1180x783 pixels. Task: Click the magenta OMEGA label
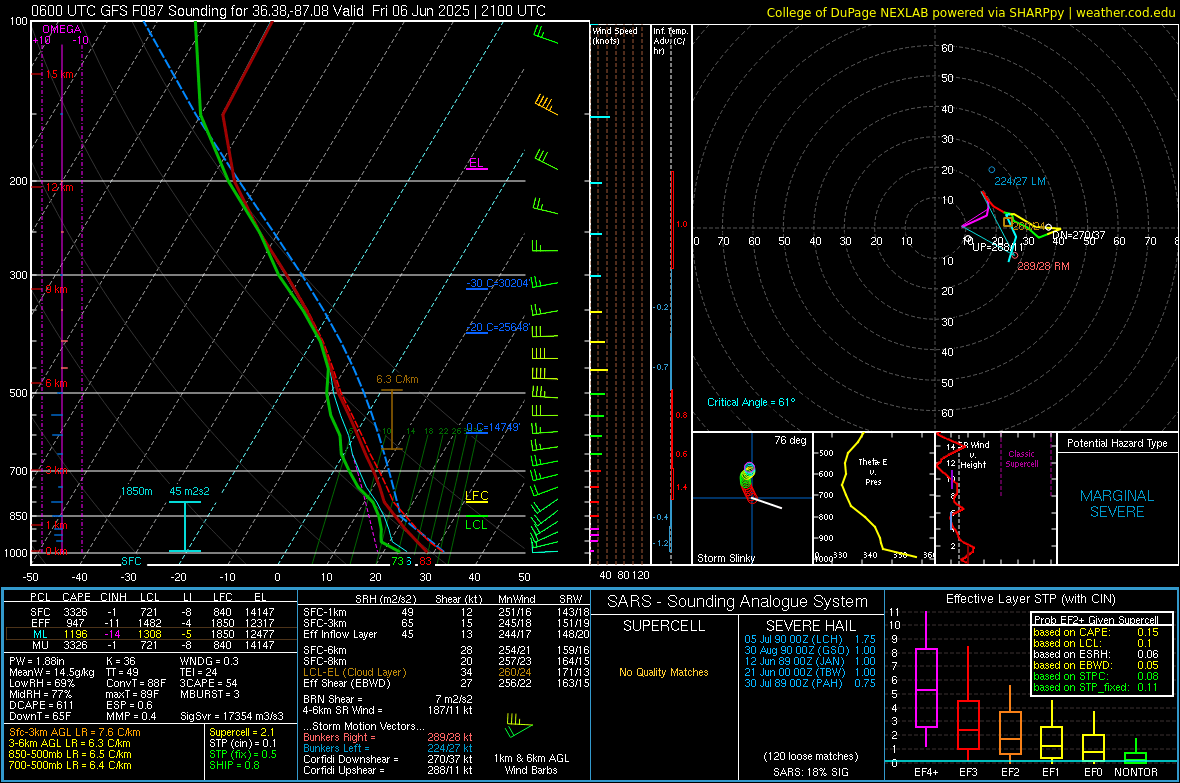click(61, 29)
